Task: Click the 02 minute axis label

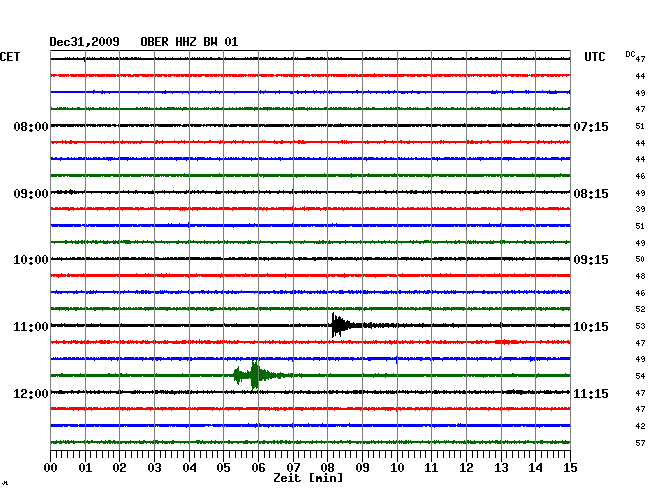Action: coord(119,468)
